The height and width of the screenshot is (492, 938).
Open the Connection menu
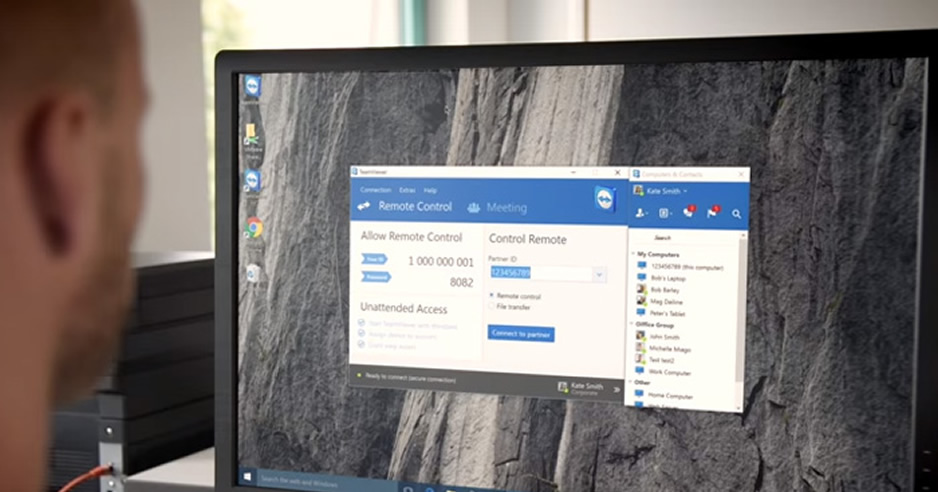pos(375,190)
